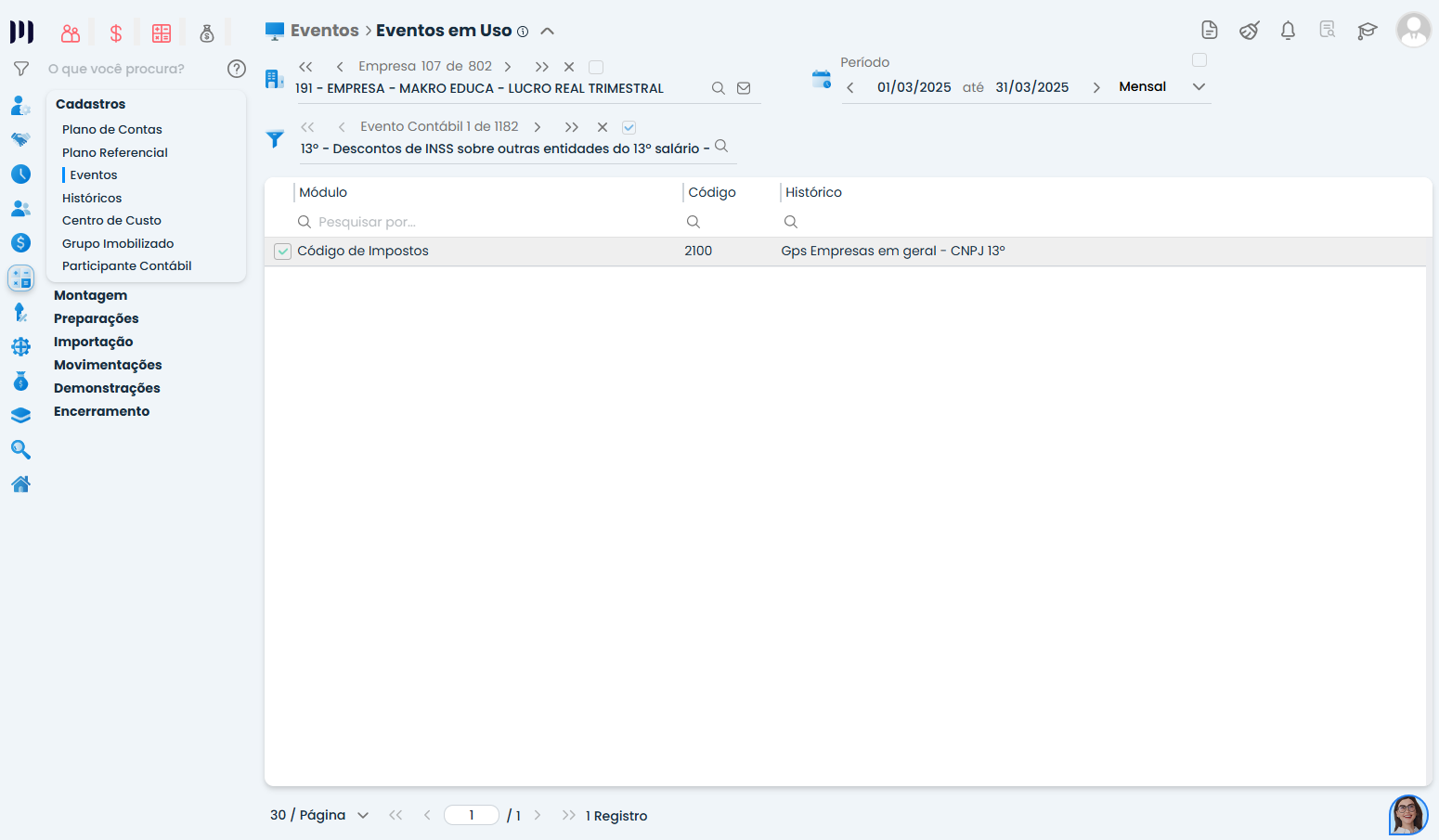
Task: Open Plano de Contas menu item
Action: pos(112,129)
